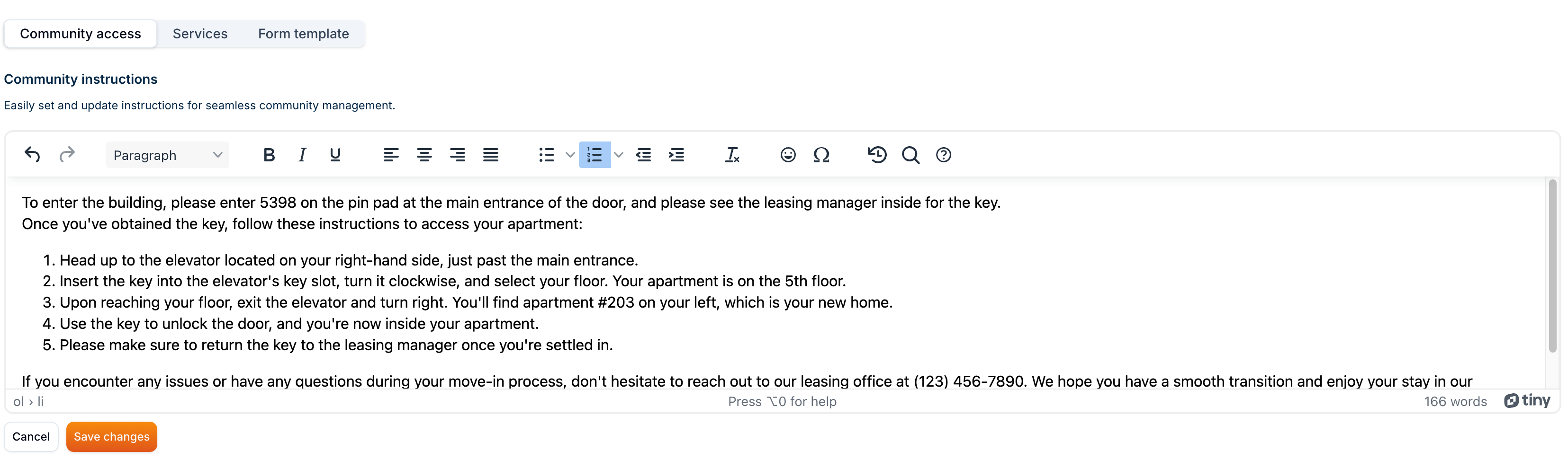Image resolution: width=1568 pixels, height=460 pixels.
Task: Expand numbered list style options chevron
Action: [618, 155]
